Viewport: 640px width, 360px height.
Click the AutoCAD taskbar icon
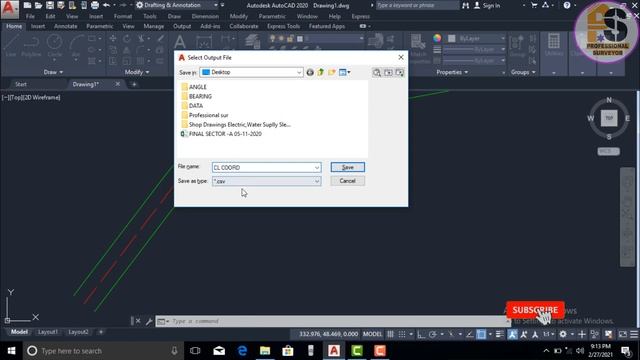click(334, 351)
